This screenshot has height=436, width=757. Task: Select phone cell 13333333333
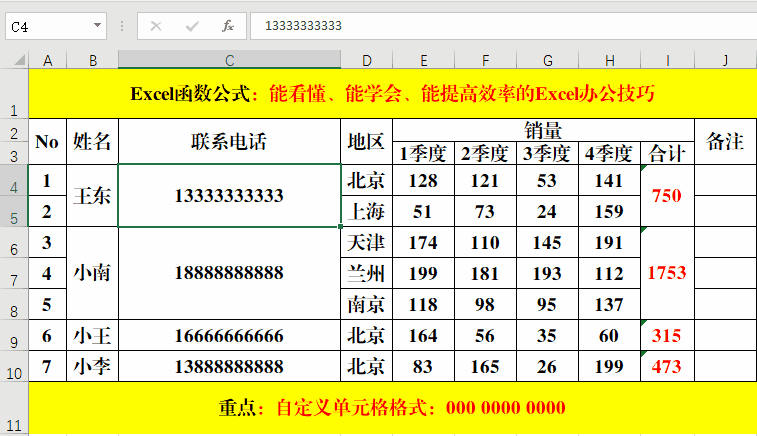coord(229,196)
